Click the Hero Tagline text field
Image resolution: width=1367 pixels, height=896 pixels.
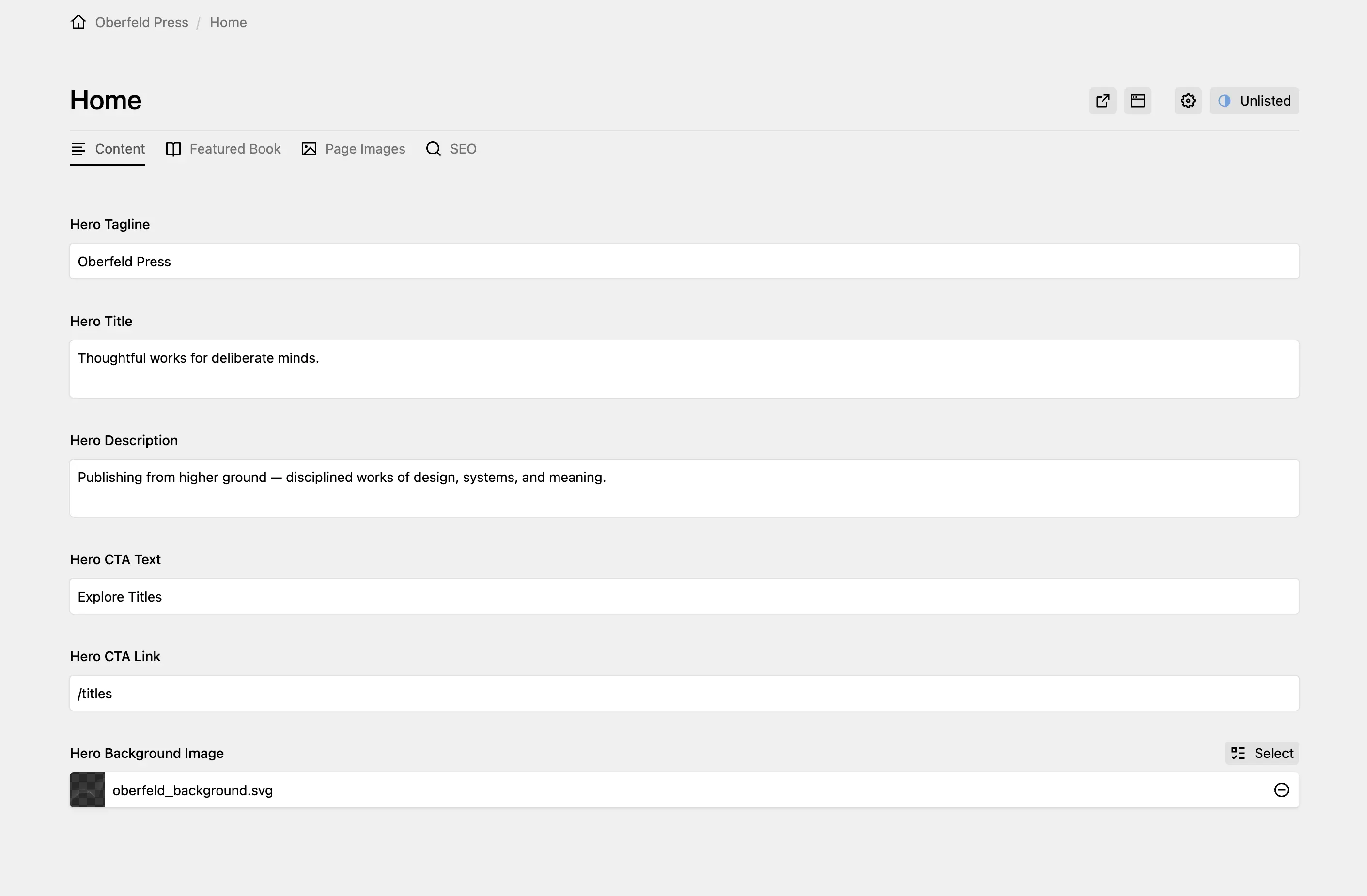tap(683, 261)
